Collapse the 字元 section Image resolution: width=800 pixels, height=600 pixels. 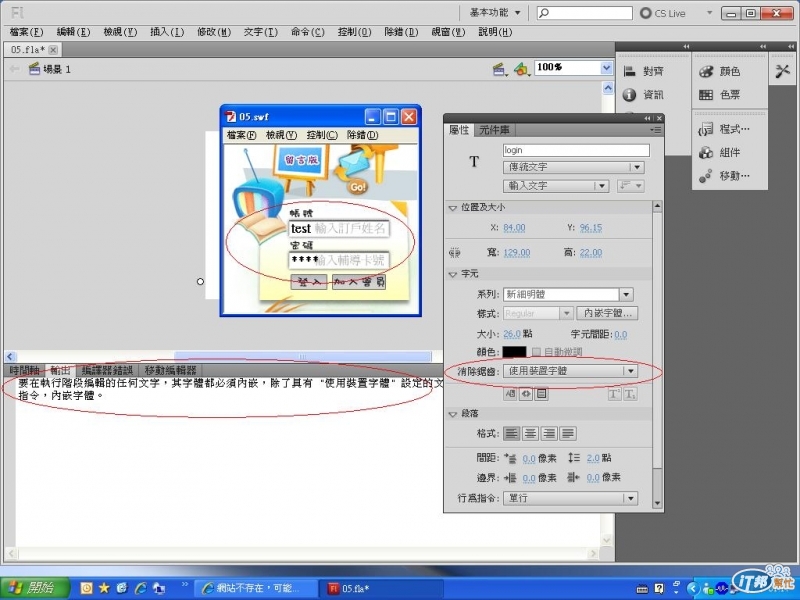click(452, 274)
